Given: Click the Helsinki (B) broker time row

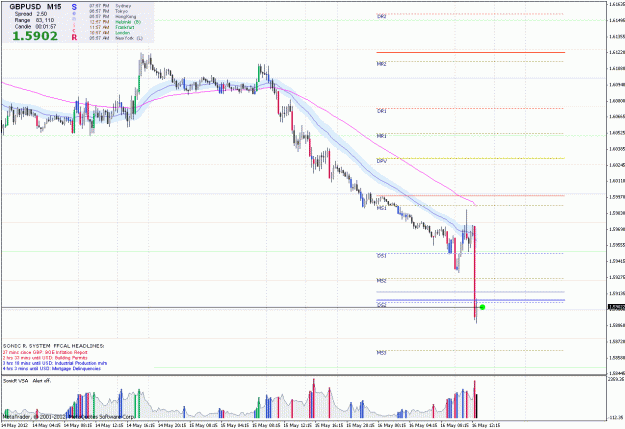Looking at the screenshot, I should point(115,22).
